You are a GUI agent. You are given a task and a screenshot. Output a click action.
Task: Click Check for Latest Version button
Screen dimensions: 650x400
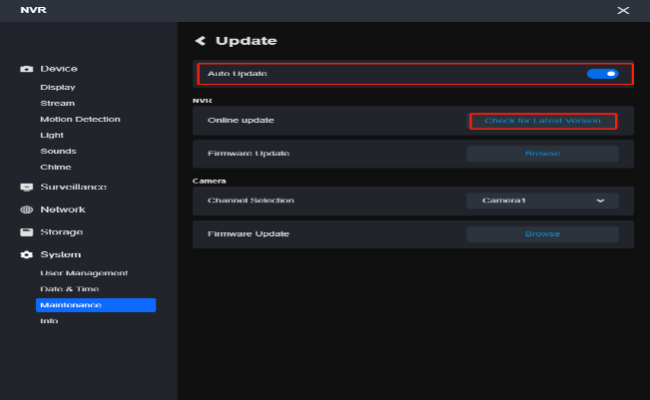click(x=542, y=121)
